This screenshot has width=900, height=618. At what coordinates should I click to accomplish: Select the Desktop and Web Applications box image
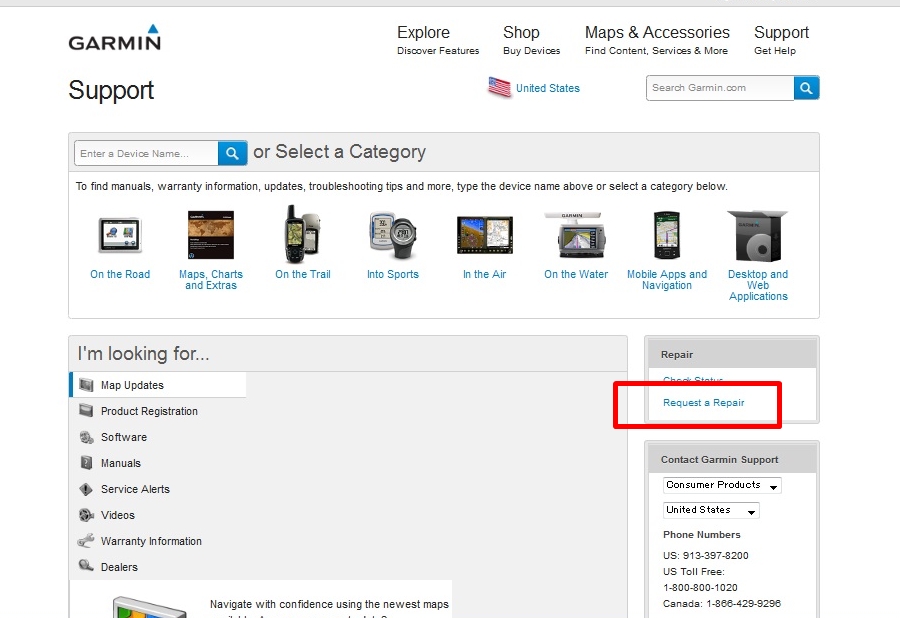pyautogui.click(x=758, y=236)
